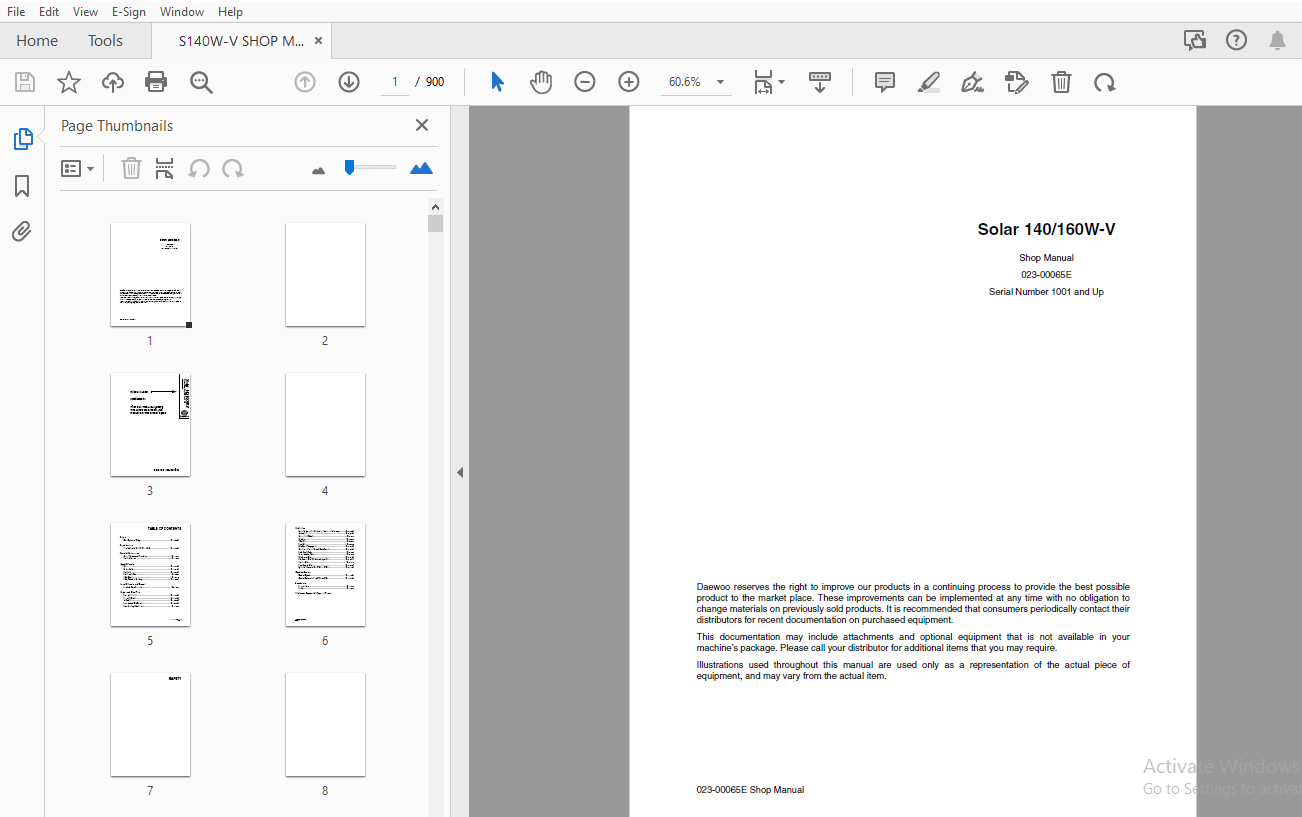The image size is (1302, 817).
Task: Select page 7 thumbnail
Action: (150, 725)
